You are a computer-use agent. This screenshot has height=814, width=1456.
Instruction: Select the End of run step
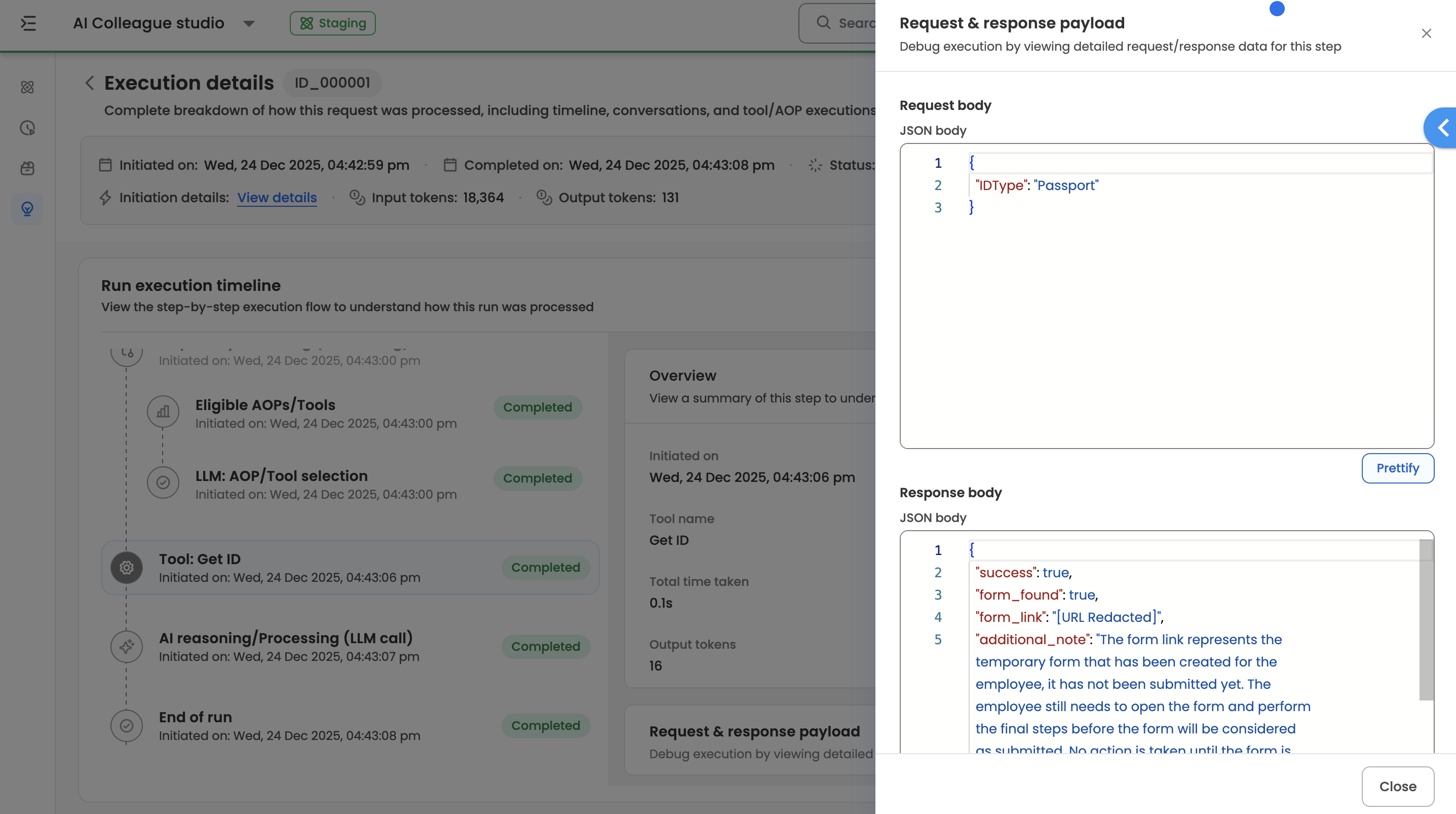[351, 725]
